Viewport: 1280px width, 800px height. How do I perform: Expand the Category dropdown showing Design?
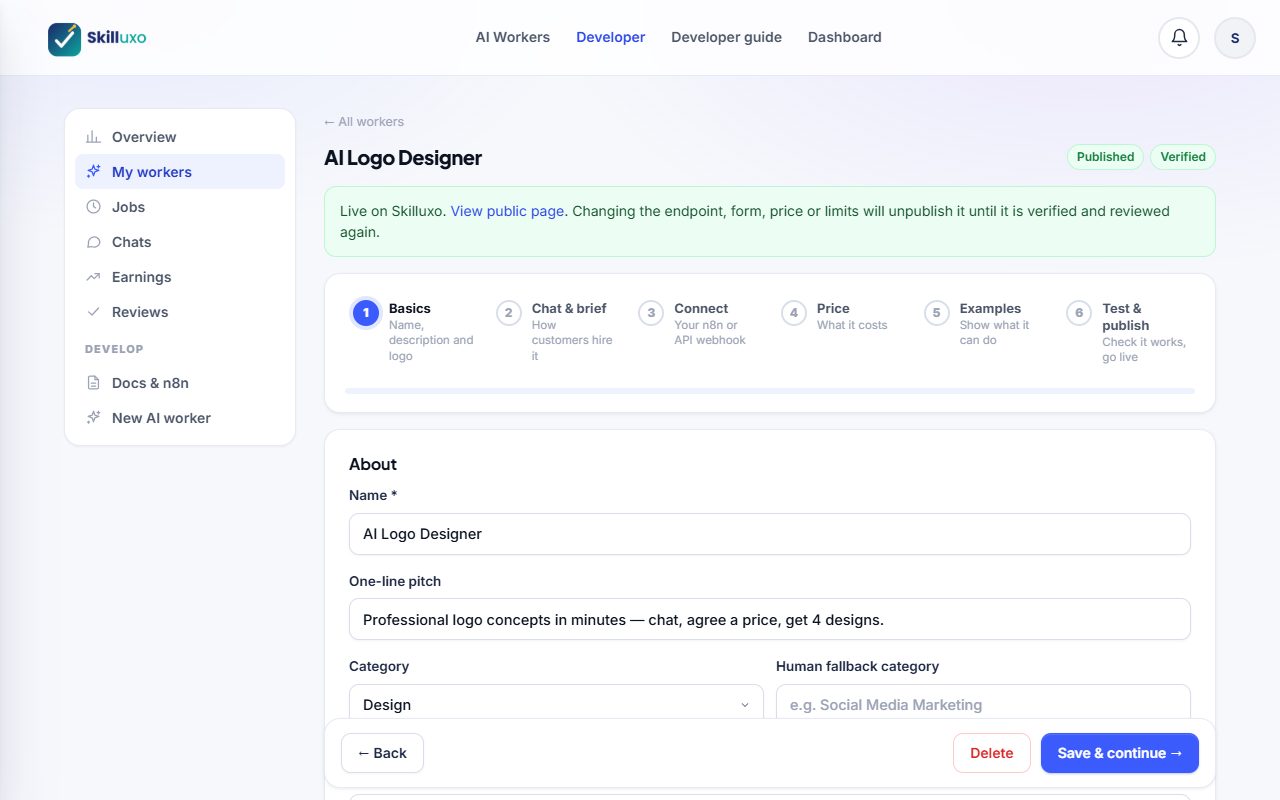[556, 704]
